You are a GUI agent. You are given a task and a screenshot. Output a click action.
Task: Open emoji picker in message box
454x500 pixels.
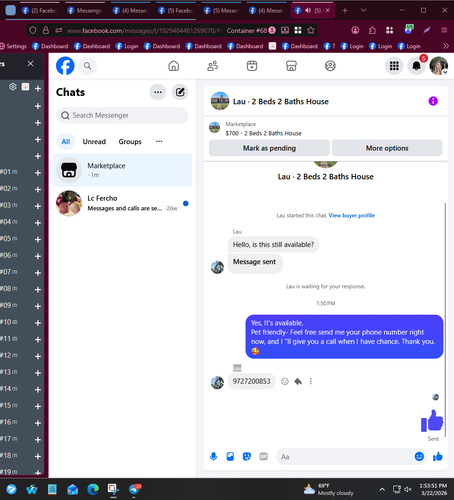[x=419, y=456]
